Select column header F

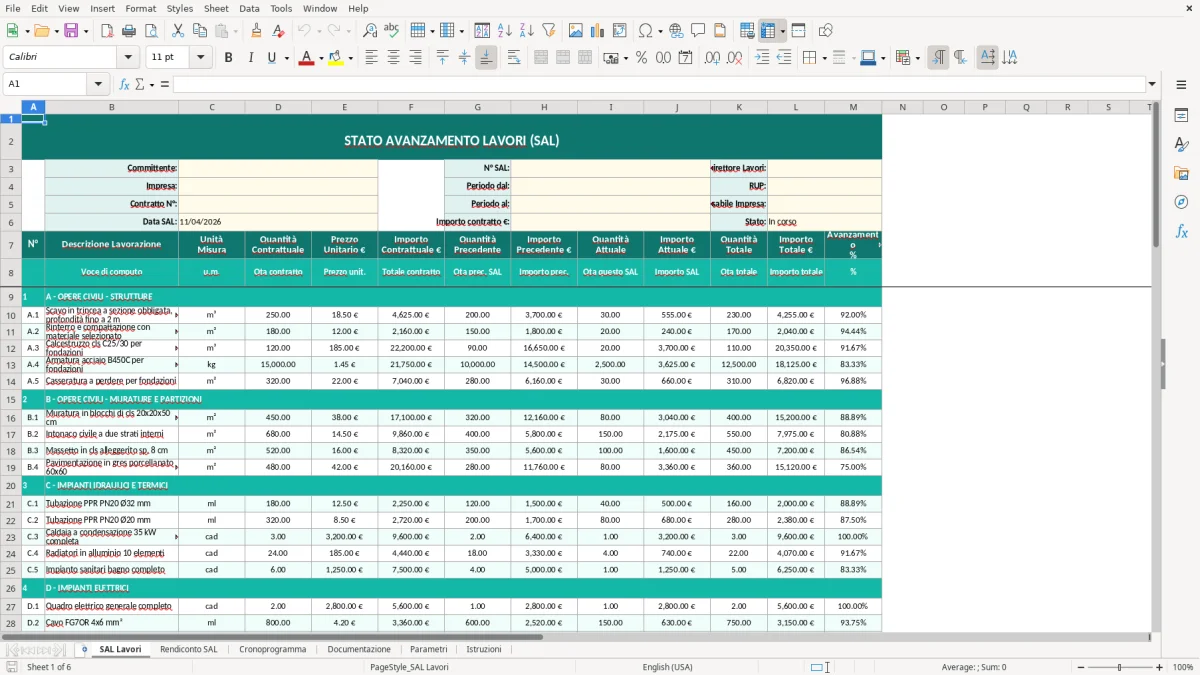click(x=411, y=107)
